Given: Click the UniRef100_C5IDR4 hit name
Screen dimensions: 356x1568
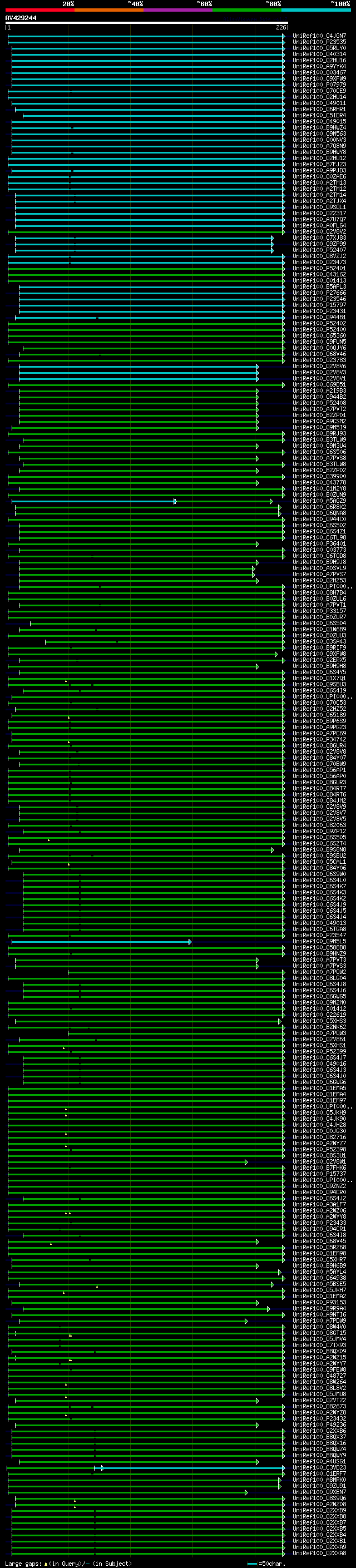Looking at the screenshot, I should pyautogui.click(x=319, y=116).
